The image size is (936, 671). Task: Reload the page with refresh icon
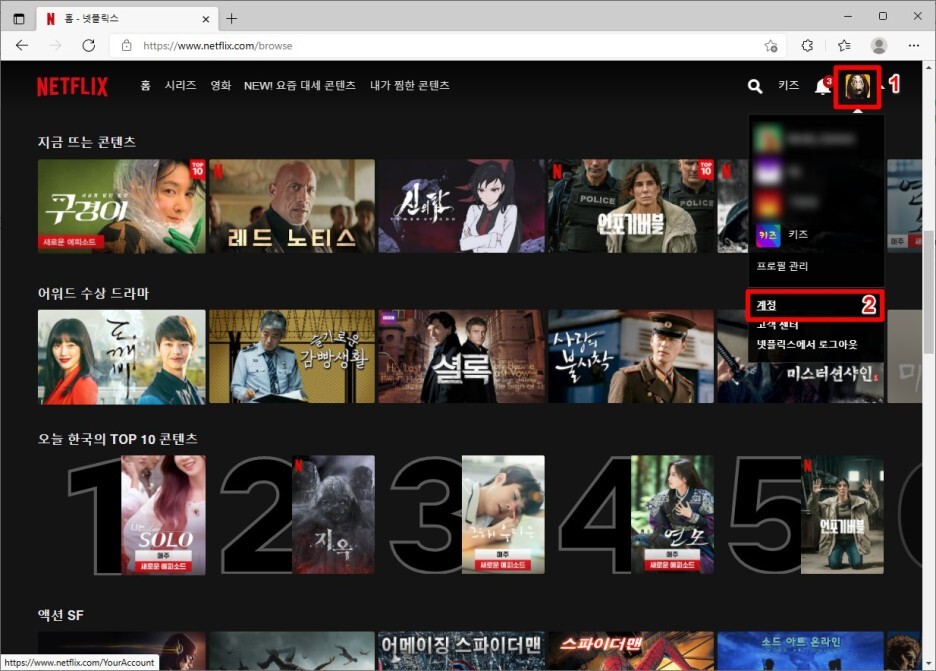tap(88, 45)
